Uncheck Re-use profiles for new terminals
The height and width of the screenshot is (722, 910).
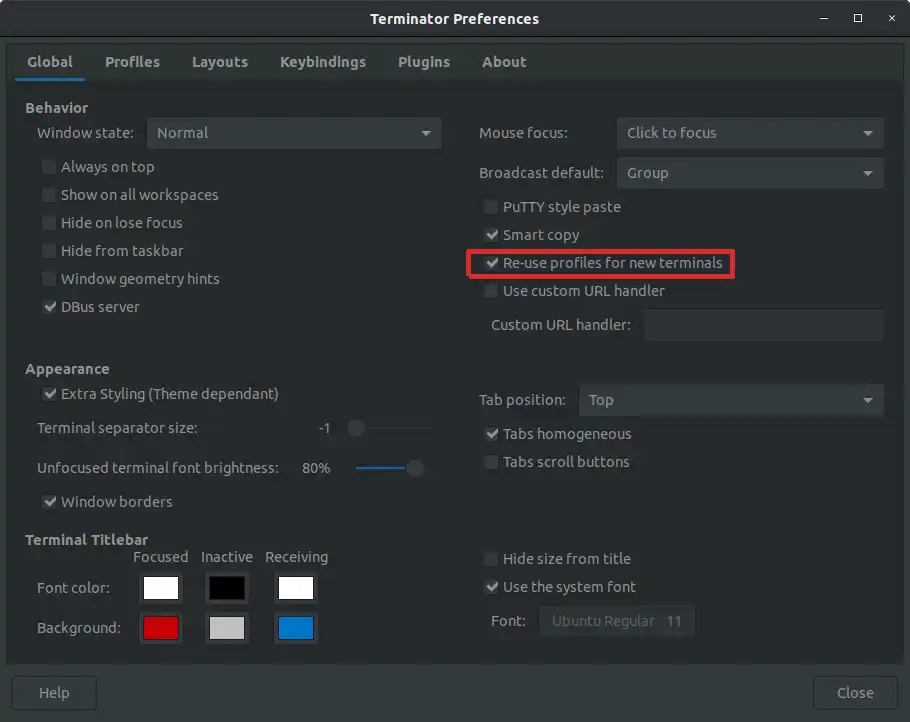coord(491,263)
